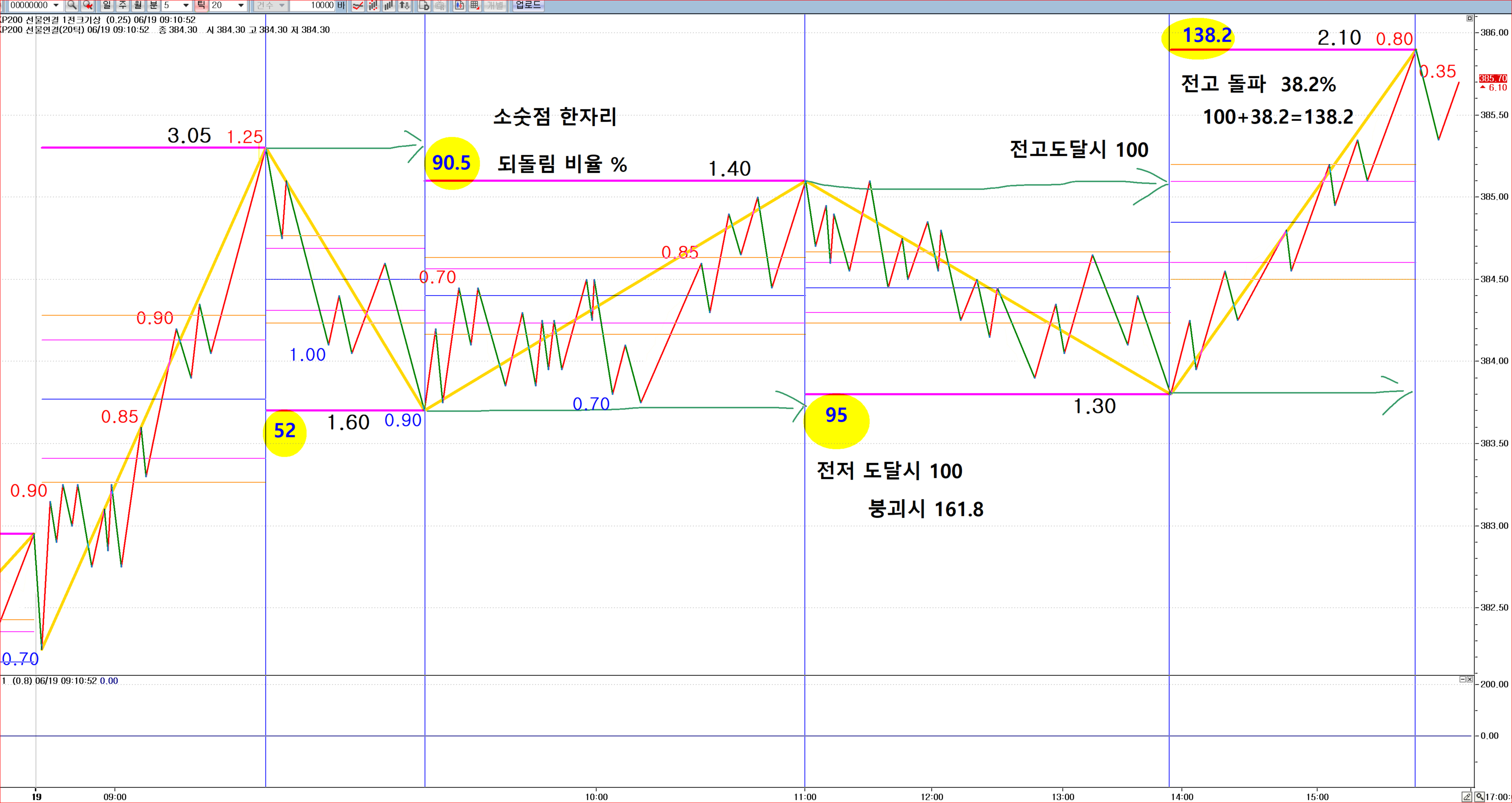Toggle the 틱 (tick) period button
The height and width of the screenshot is (803, 1512).
pos(201,5)
